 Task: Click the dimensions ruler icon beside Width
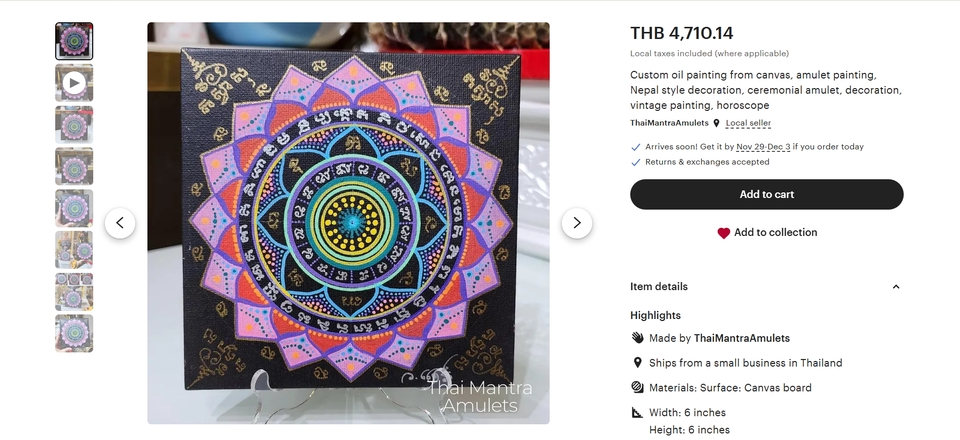click(637, 412)
